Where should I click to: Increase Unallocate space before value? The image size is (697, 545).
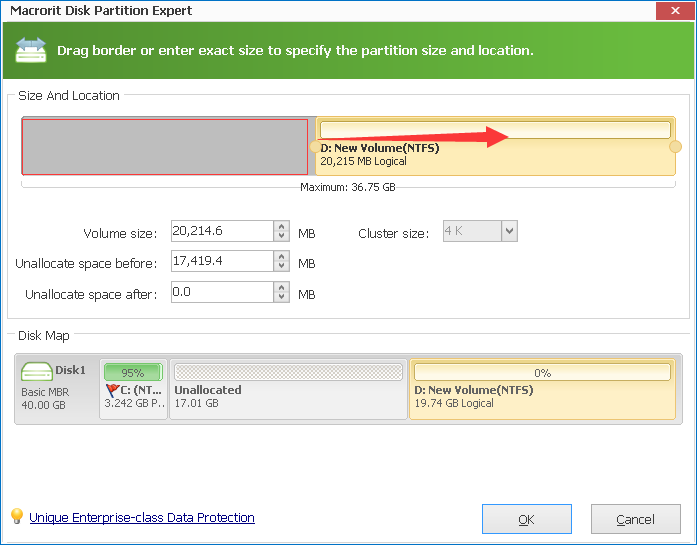[x=281, y=256]
